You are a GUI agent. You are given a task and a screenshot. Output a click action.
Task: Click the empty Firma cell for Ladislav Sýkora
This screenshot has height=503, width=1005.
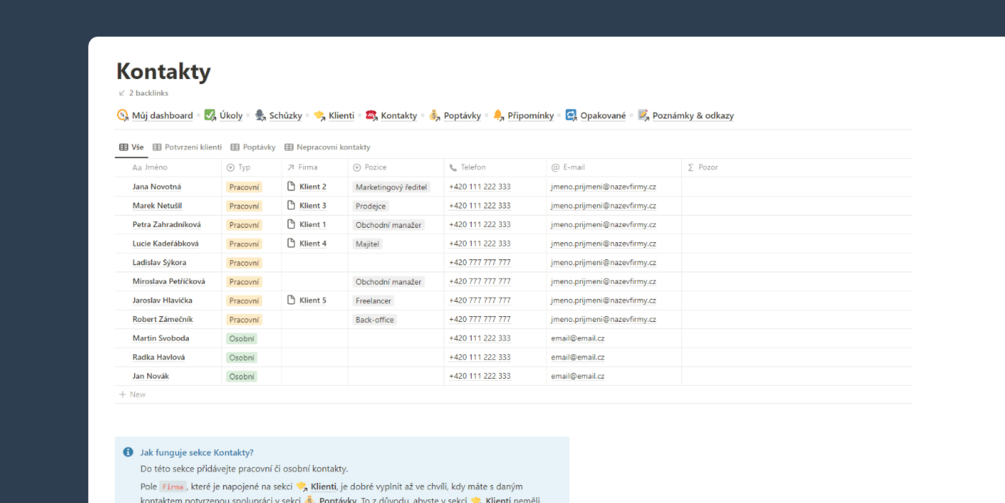(315, 263)
